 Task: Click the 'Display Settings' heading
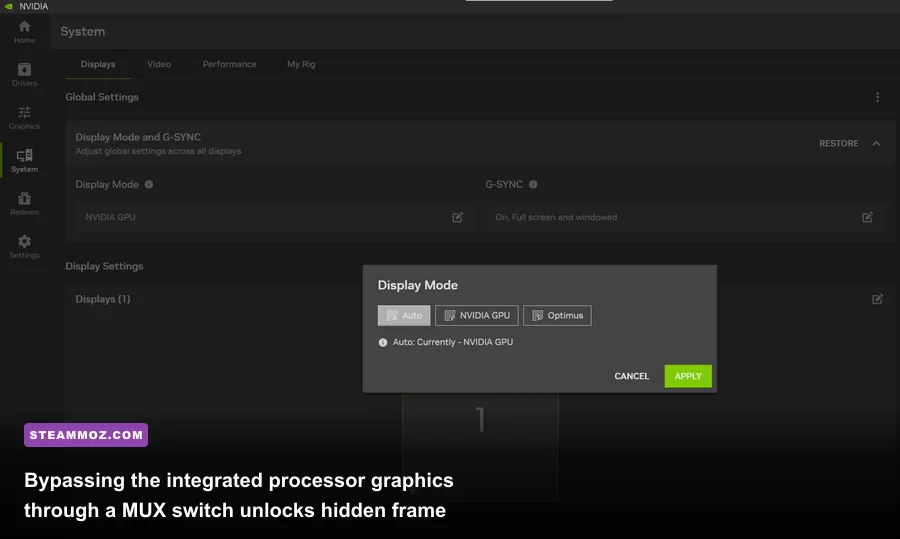[x=104, y=266]
